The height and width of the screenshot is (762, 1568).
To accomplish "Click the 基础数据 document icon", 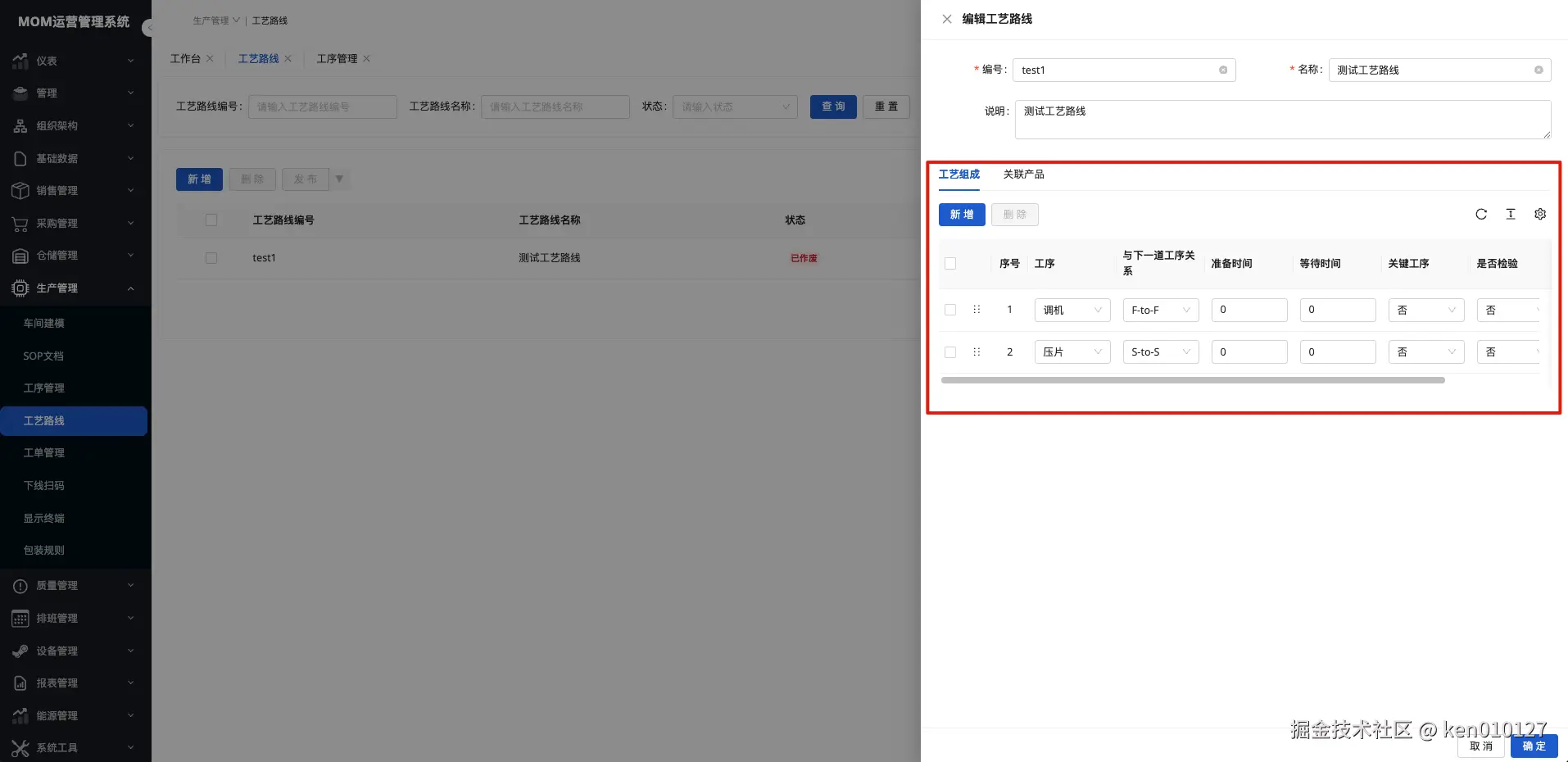I will [x=20, y=158].
